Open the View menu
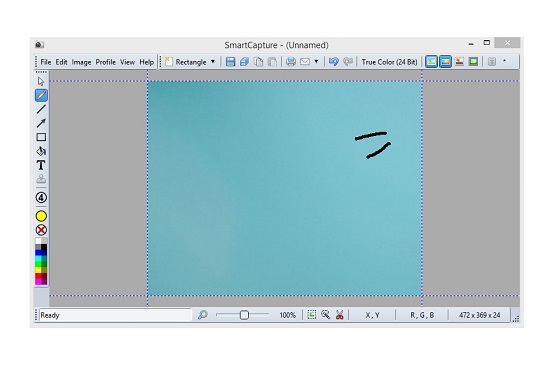Viewport: 550px width, 378px height. pyautogui.click(x=127, y=62)
